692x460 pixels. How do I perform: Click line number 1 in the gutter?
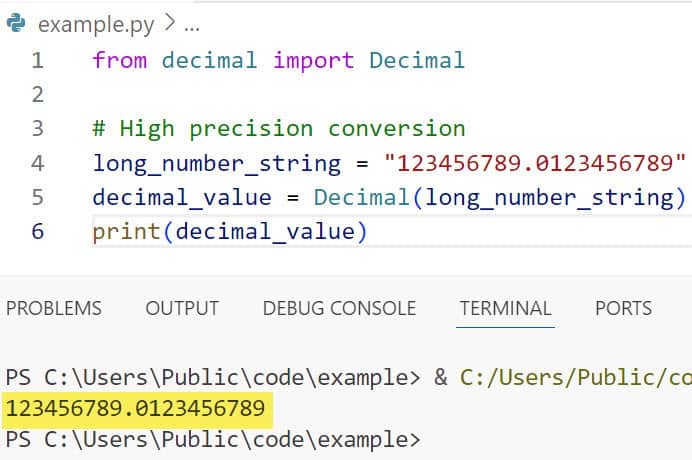coord(38,60)
